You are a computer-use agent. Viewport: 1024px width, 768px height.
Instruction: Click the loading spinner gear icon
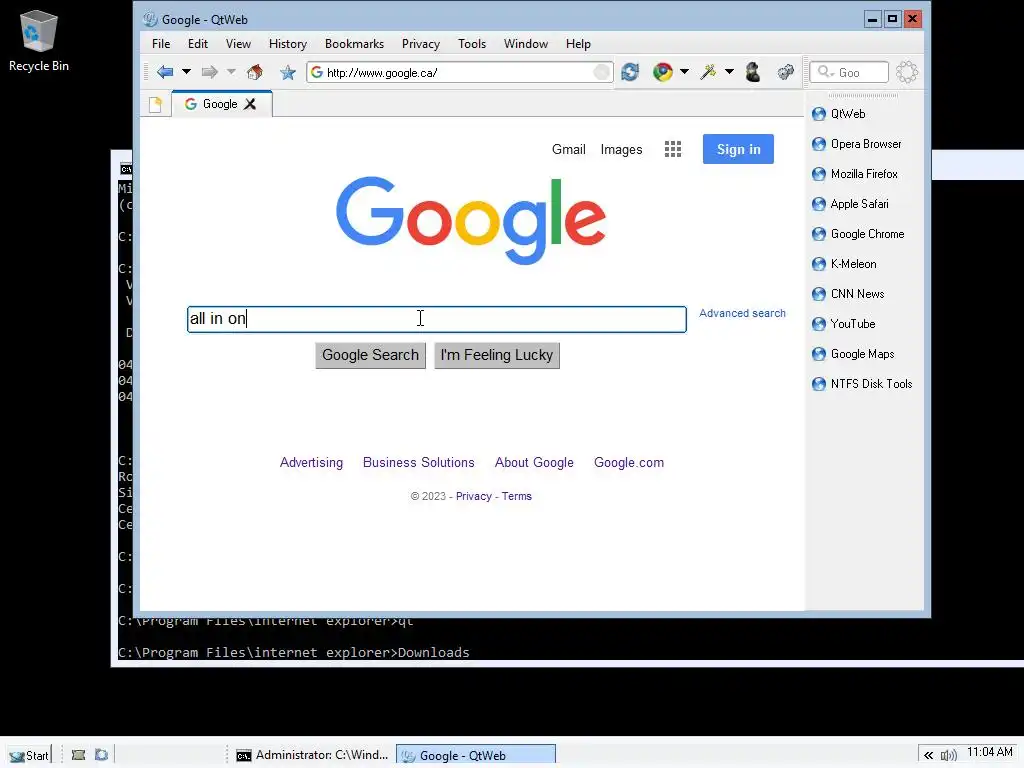906,72
